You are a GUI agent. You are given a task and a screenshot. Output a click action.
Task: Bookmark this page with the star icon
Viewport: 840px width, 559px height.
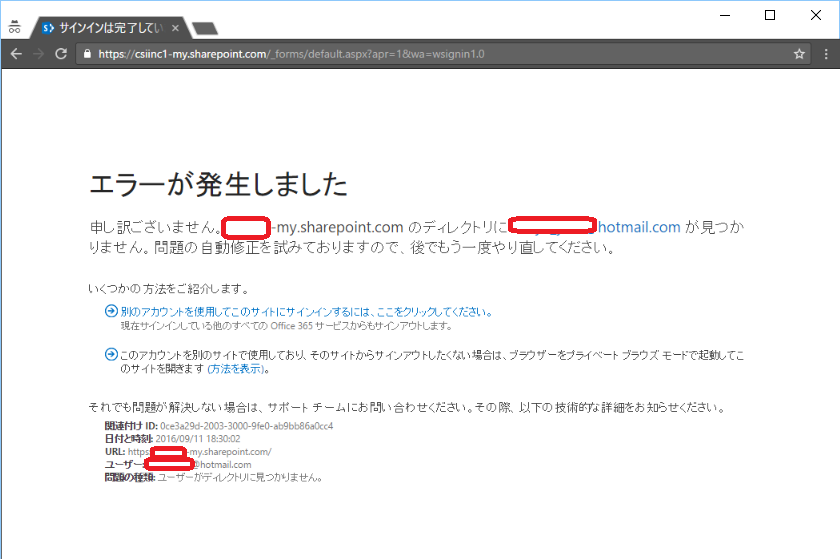[799, 54]
